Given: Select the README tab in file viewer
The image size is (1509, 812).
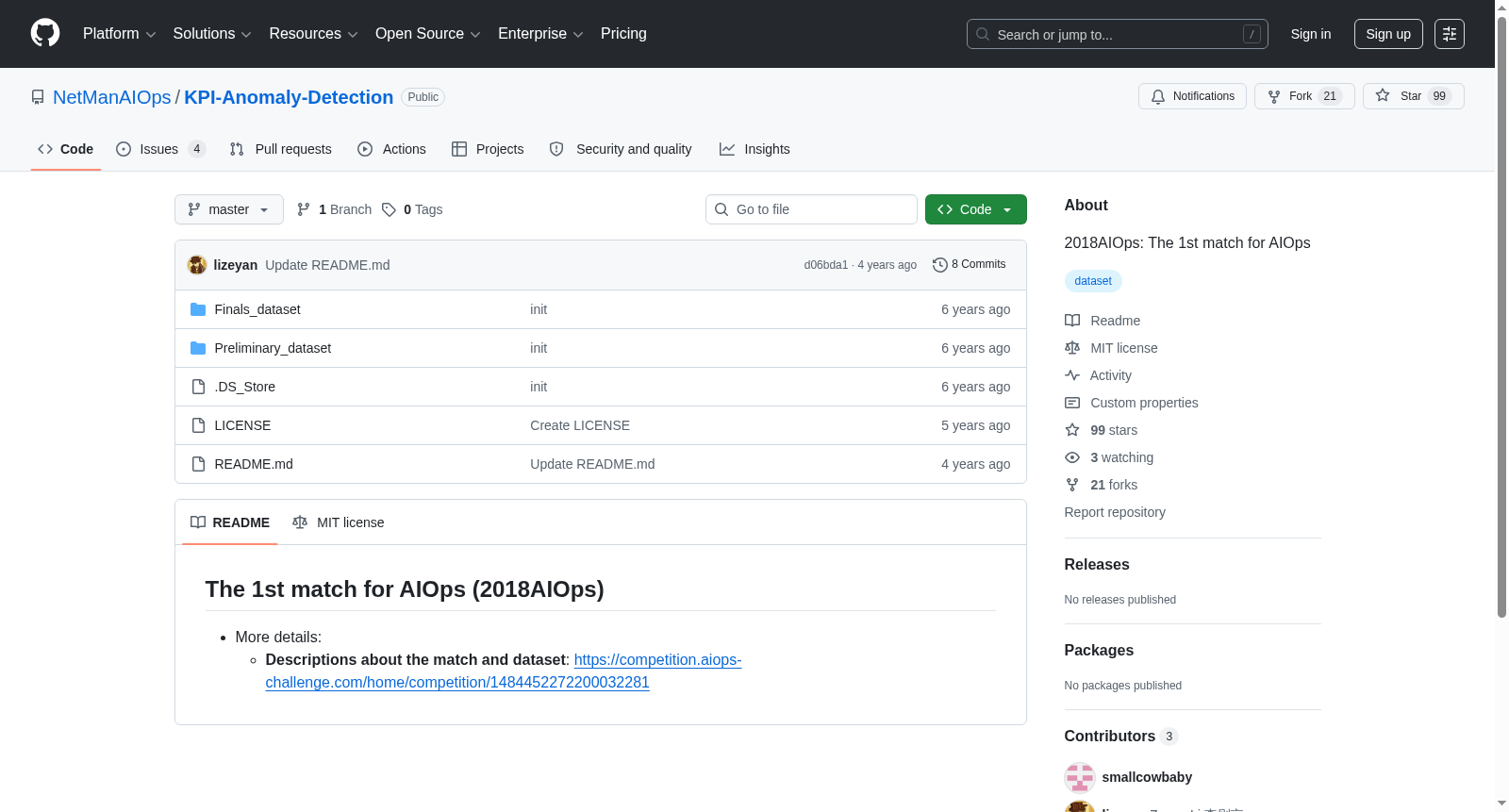Looking at the screenshot, I should tap(230, 522).
